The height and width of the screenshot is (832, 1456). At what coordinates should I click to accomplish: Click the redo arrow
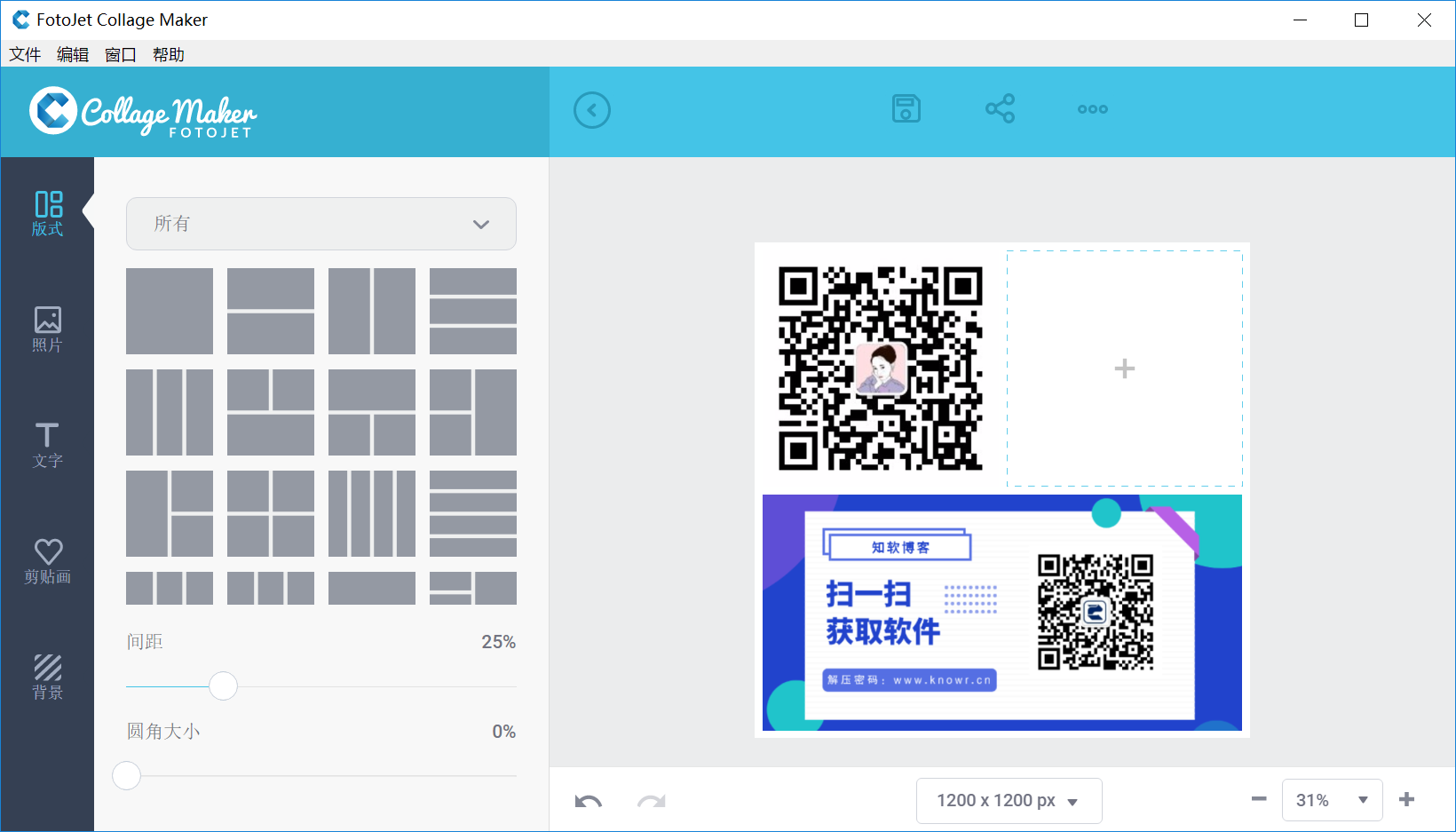click(x=651, y=801)
